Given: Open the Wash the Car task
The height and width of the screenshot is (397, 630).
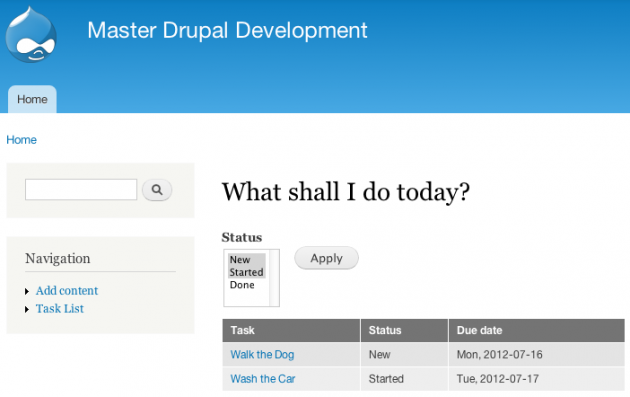Looking at the screenshot, I should (x=263, y=379).
